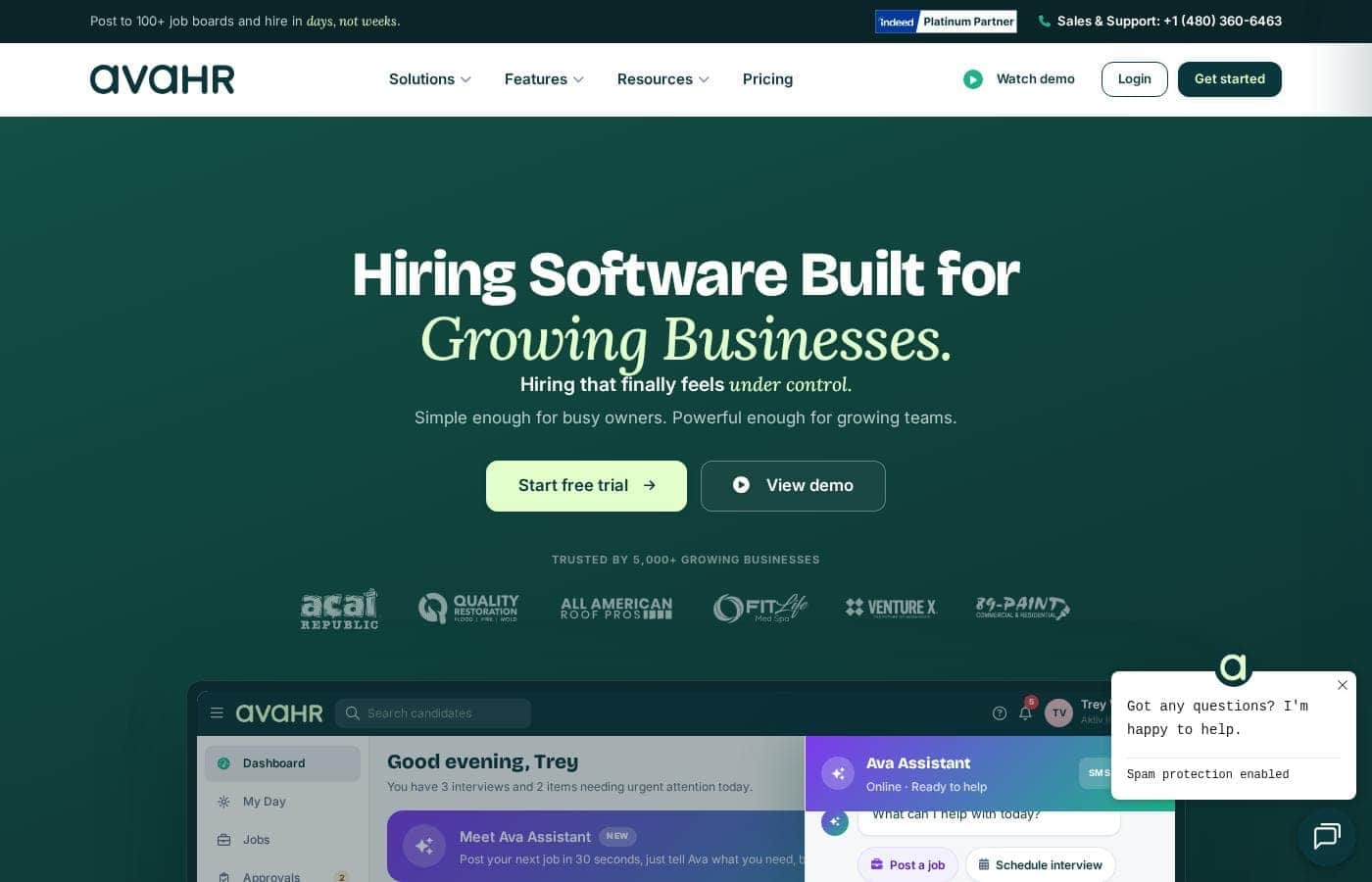Click the Watch demo play icon
Screen dimensions: 1372x882
(x=972, y=79)
